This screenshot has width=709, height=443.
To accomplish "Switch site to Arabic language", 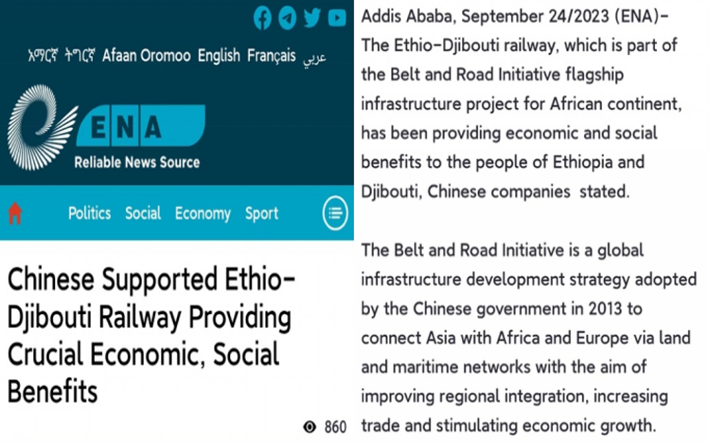I will coord(314,57).
